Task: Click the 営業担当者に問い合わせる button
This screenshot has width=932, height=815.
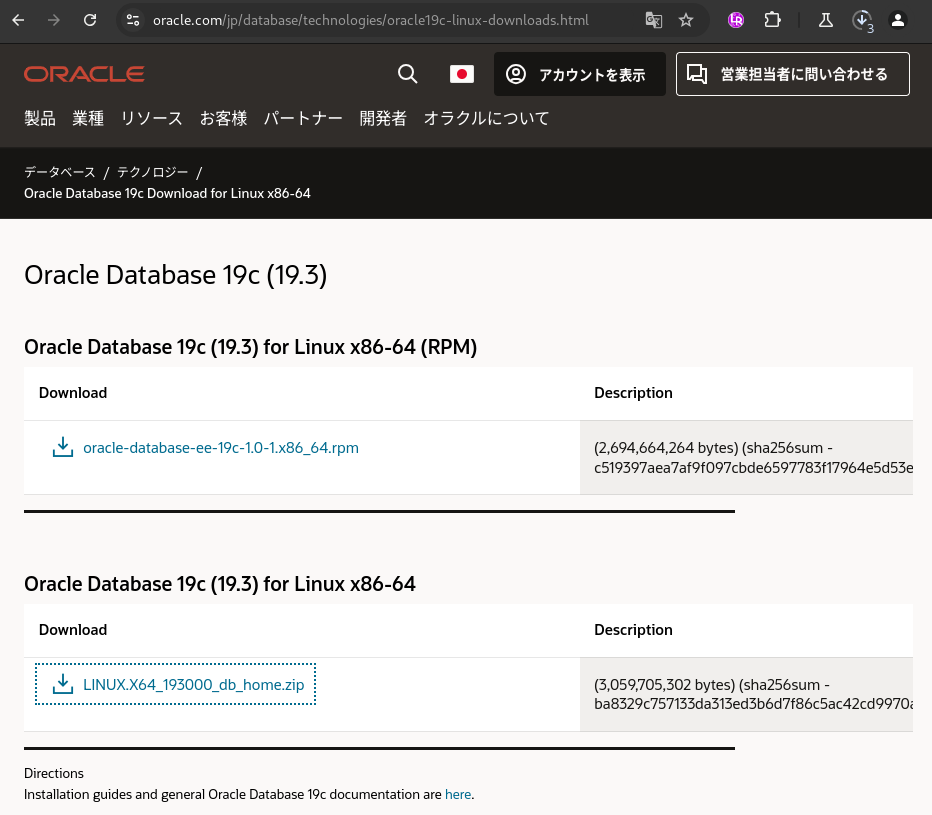Action: (792, 73)
